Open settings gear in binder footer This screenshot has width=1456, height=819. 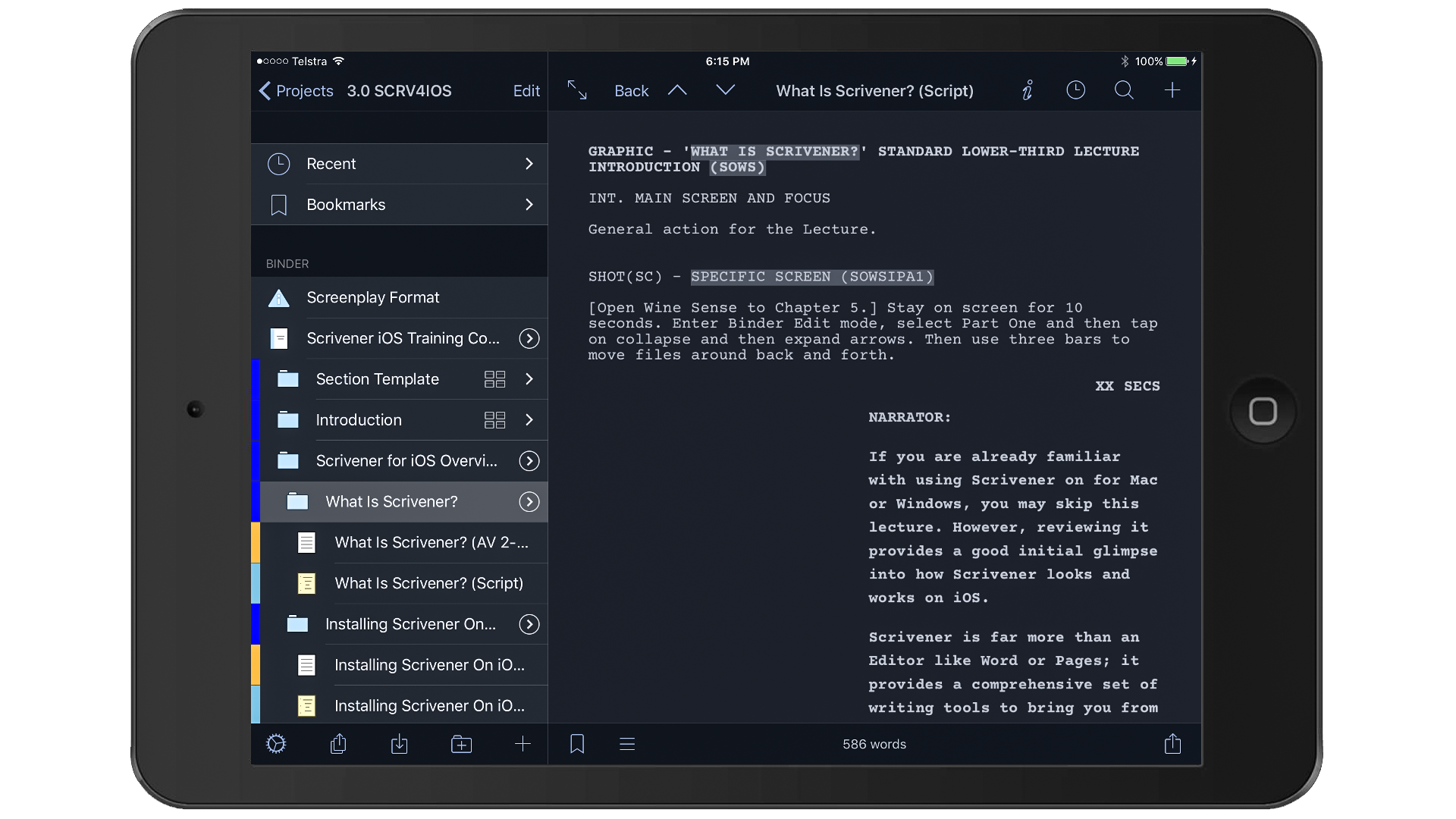point(276,744)
